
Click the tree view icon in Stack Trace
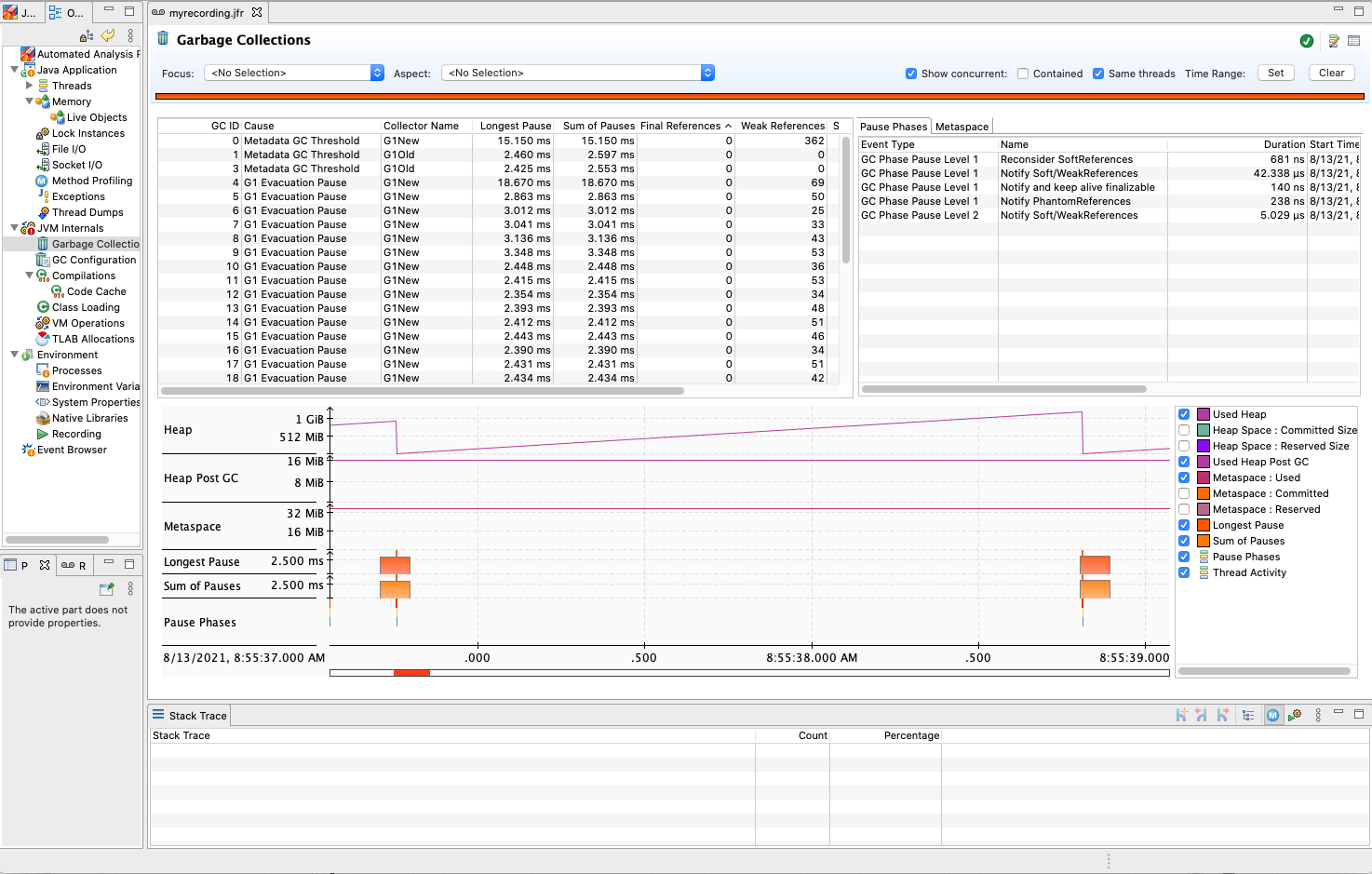click(1248, 715)
